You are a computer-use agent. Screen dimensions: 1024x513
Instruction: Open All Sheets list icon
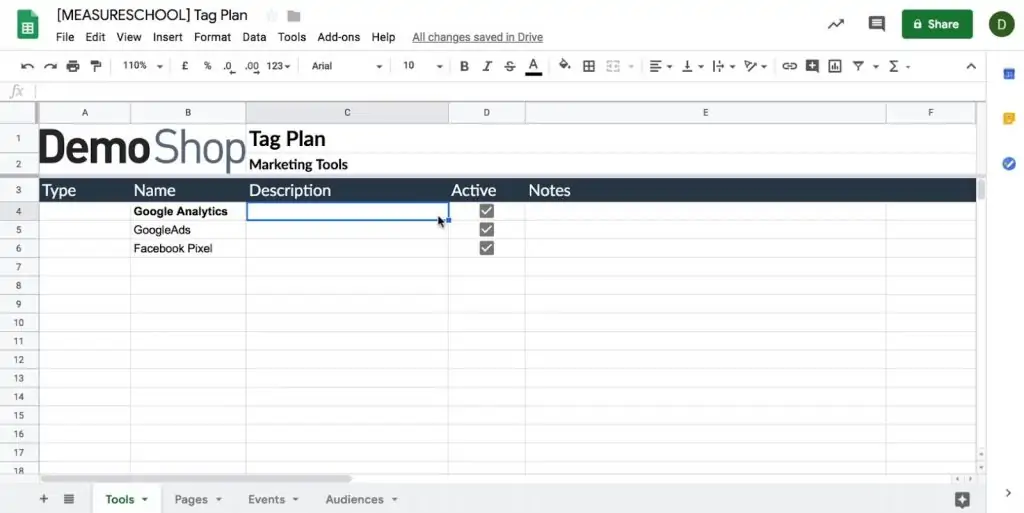[69, 499]
